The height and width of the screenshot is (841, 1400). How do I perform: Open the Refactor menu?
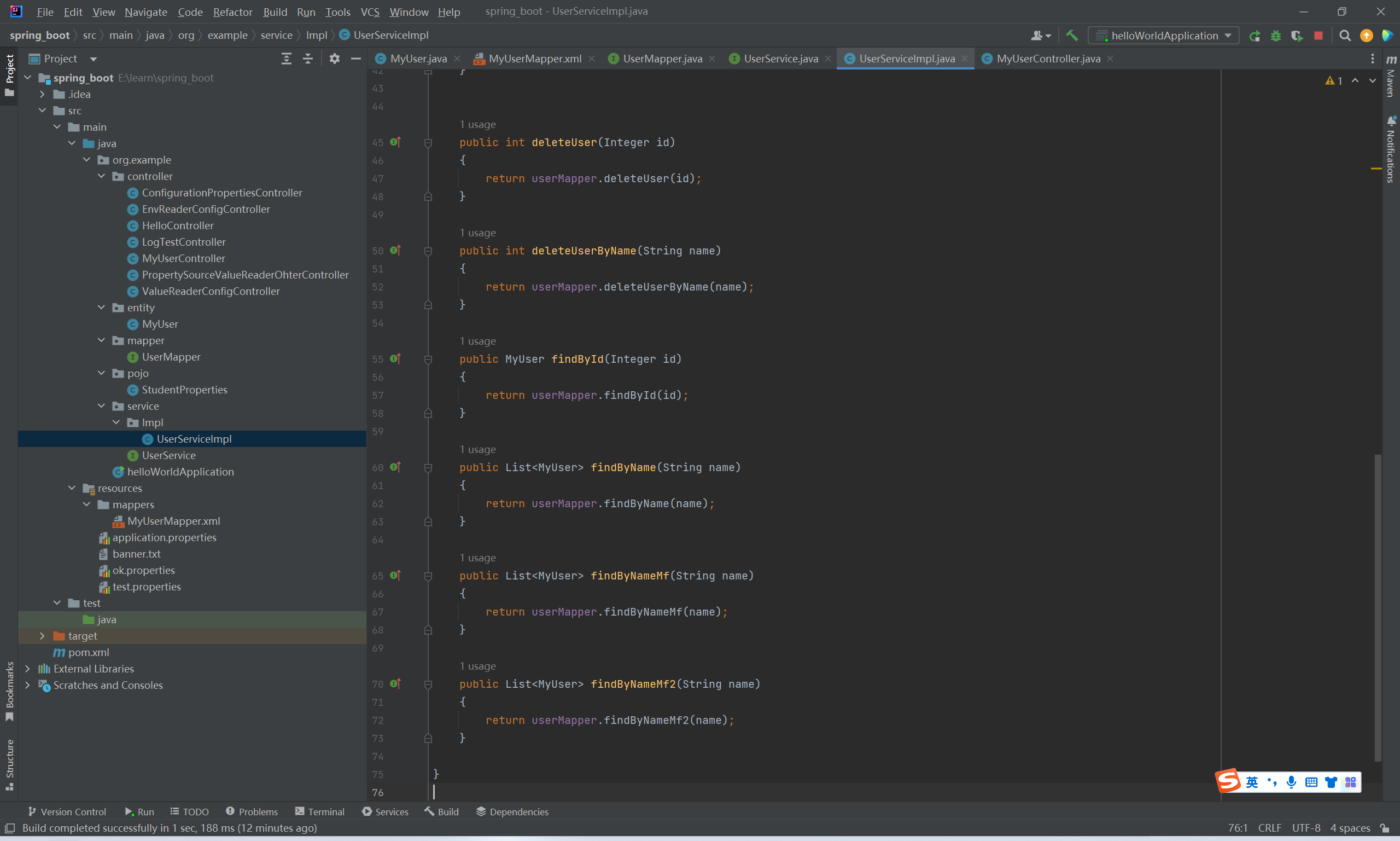click(232, 11)
